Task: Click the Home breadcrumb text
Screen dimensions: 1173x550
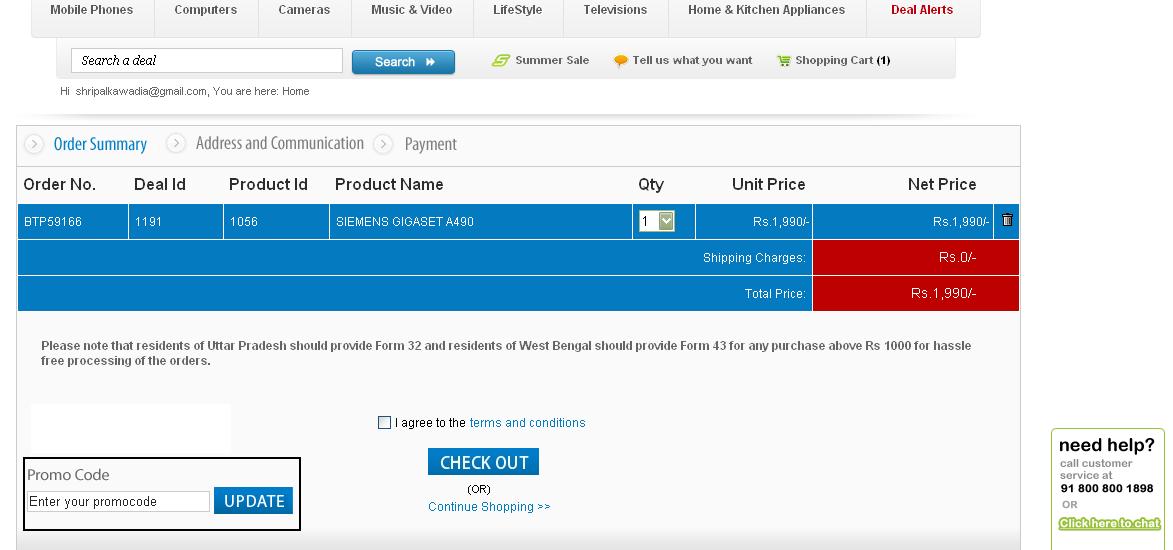Action: pos(295,91)
